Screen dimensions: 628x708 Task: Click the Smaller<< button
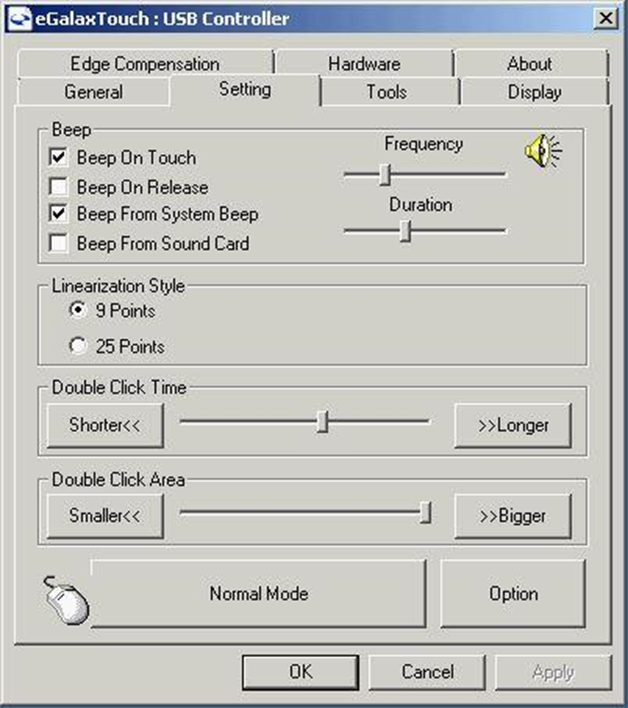point(105,516)
